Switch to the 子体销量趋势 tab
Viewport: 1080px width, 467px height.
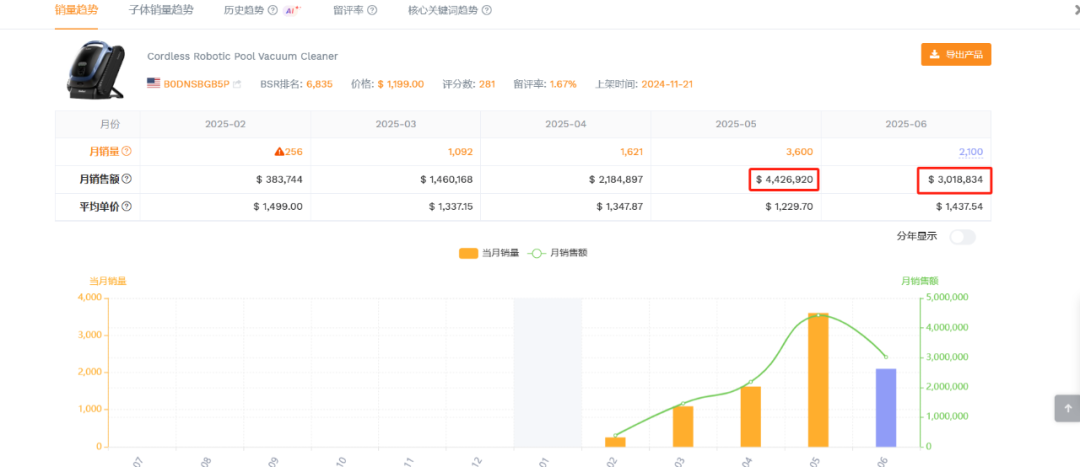click(161, 10)
